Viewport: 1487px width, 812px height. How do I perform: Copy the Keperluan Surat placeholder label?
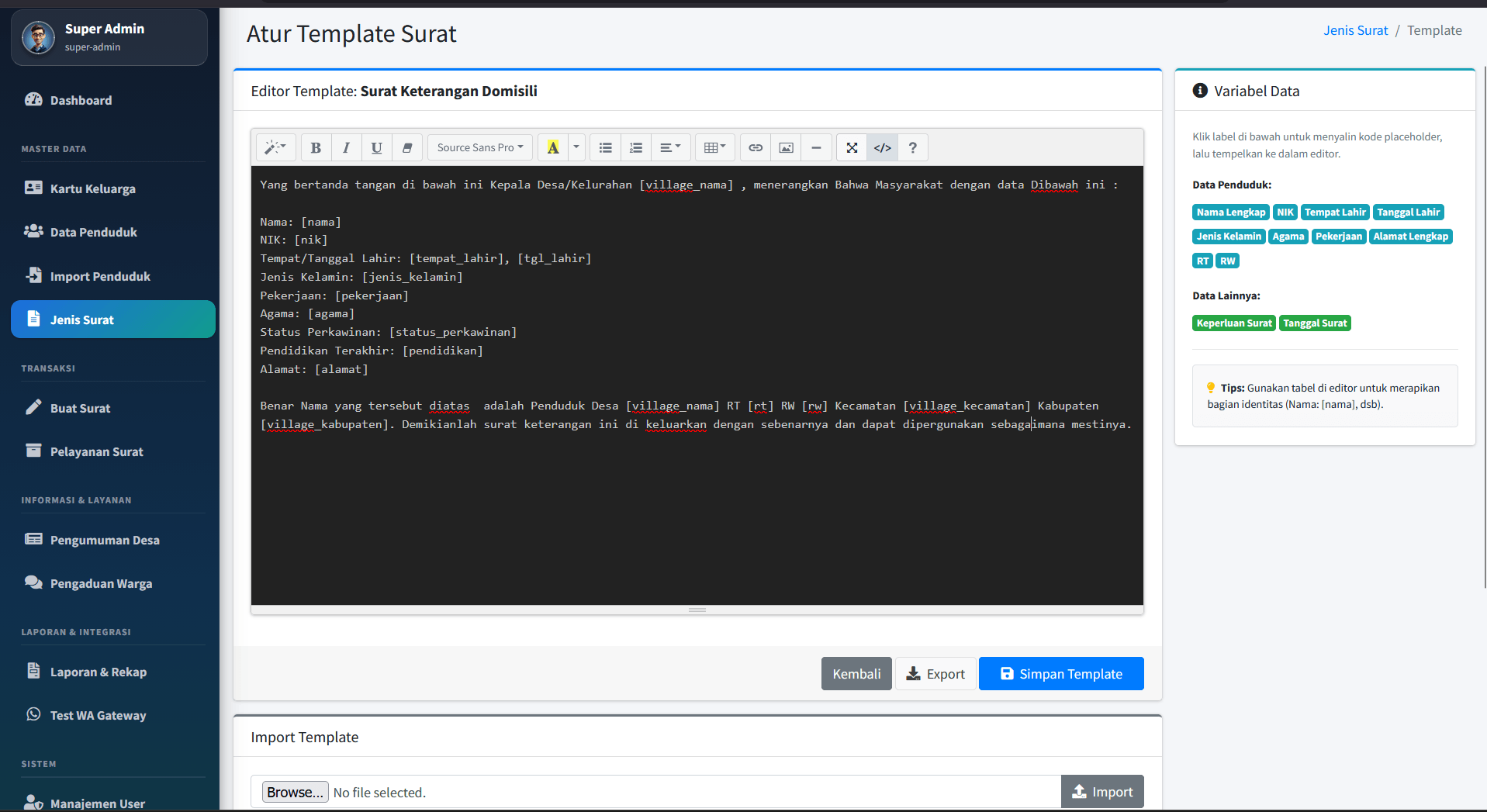(x=1234, y=323)
